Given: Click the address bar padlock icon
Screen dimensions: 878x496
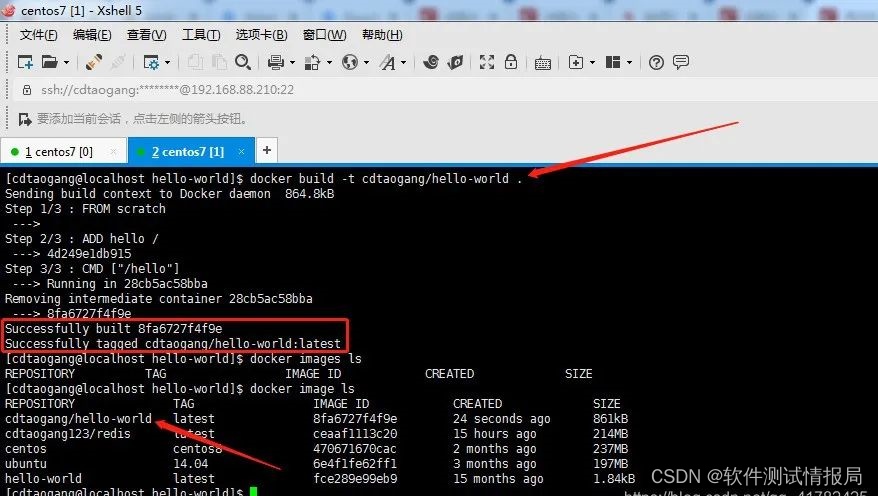Looking at the screenshot, I should tap(26, 90).
